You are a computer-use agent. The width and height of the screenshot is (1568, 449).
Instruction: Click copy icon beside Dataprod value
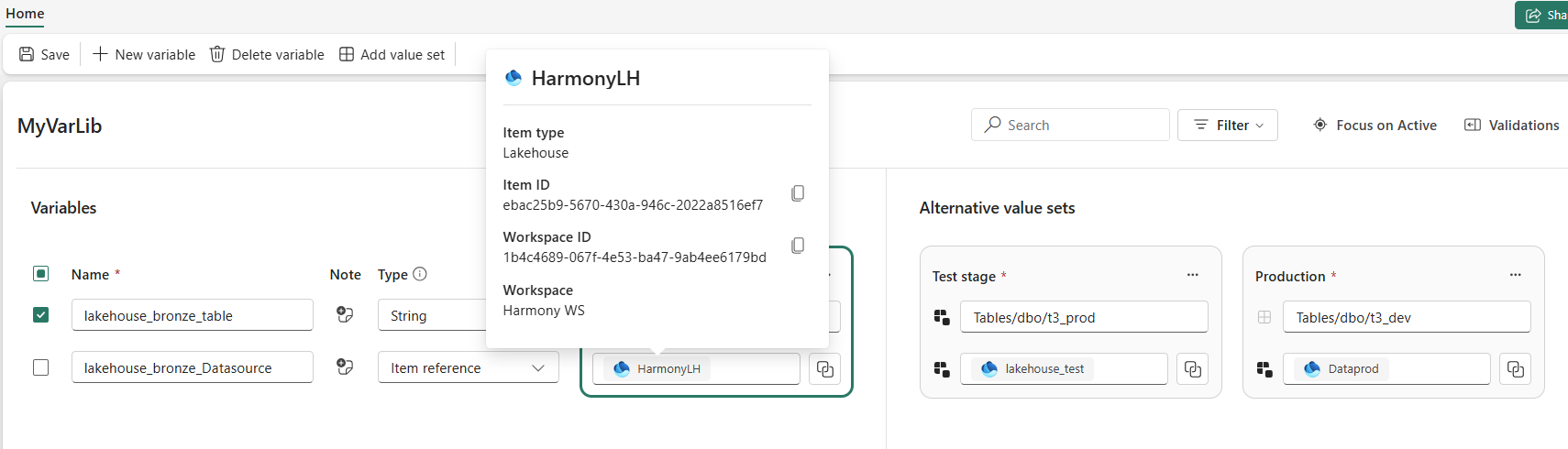click(1515, 369)
